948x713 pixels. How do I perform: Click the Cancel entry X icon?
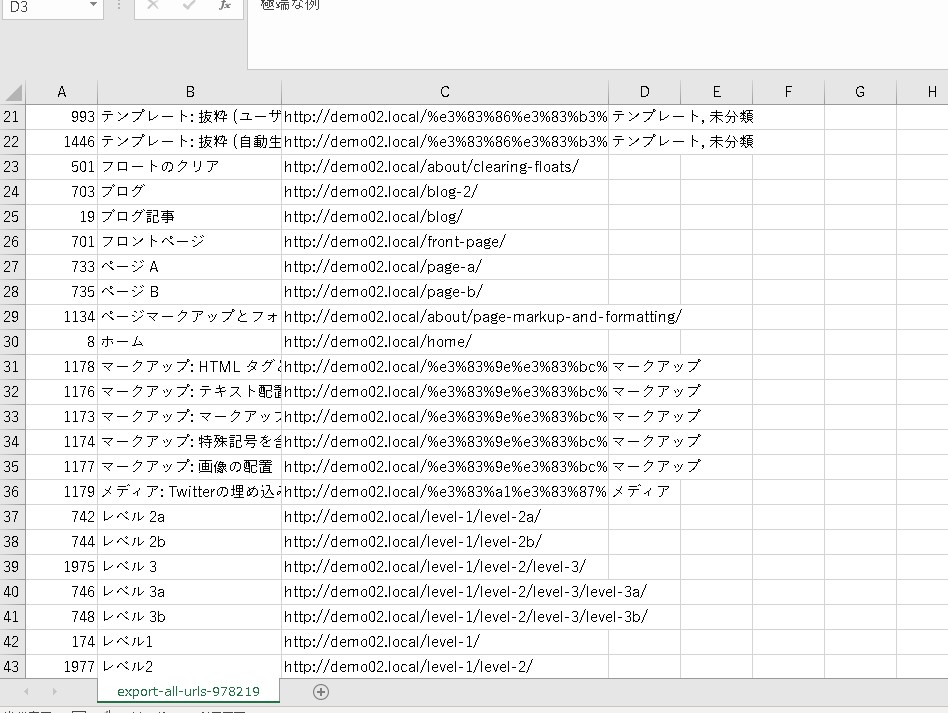(x=153, y=6)
